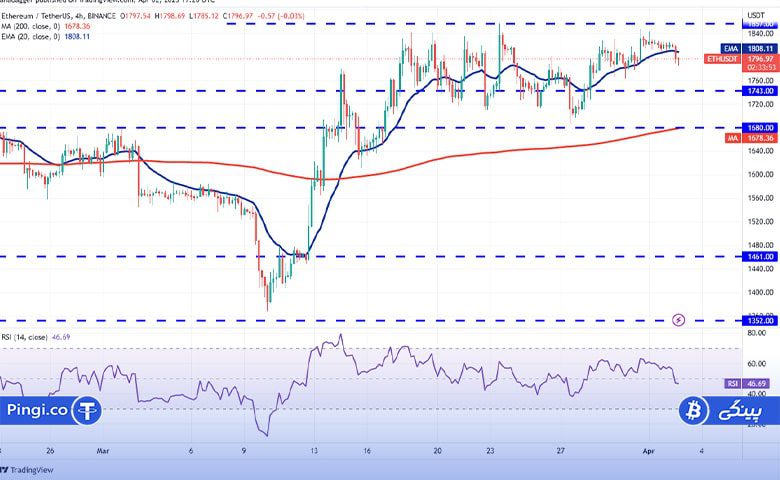
Task: Click the 1400.00 tick on price axis
Action: 761,292
